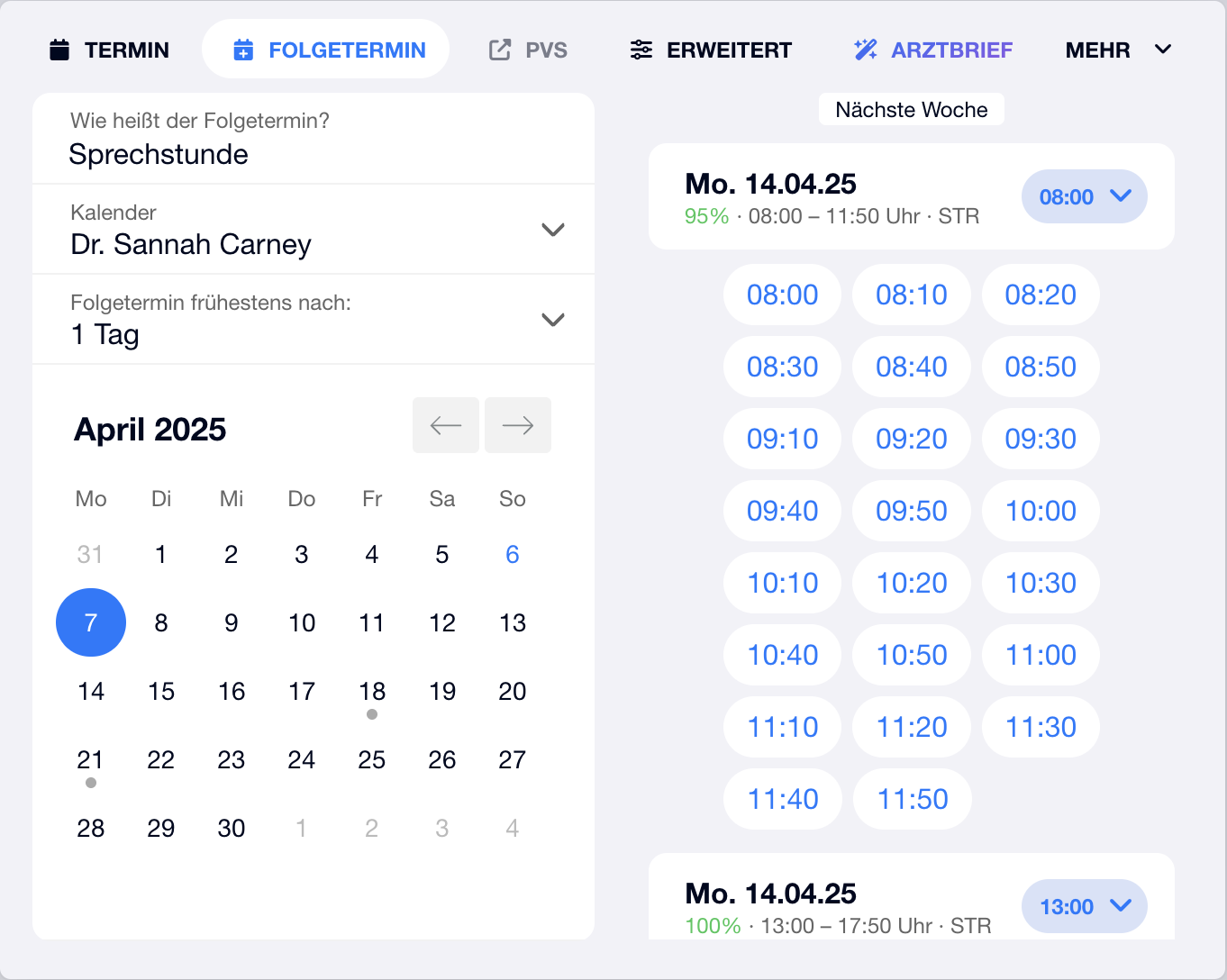1227x980 pixels.
Task: Open the Mehr menu chevron
Action: (x=1163, y=50)
